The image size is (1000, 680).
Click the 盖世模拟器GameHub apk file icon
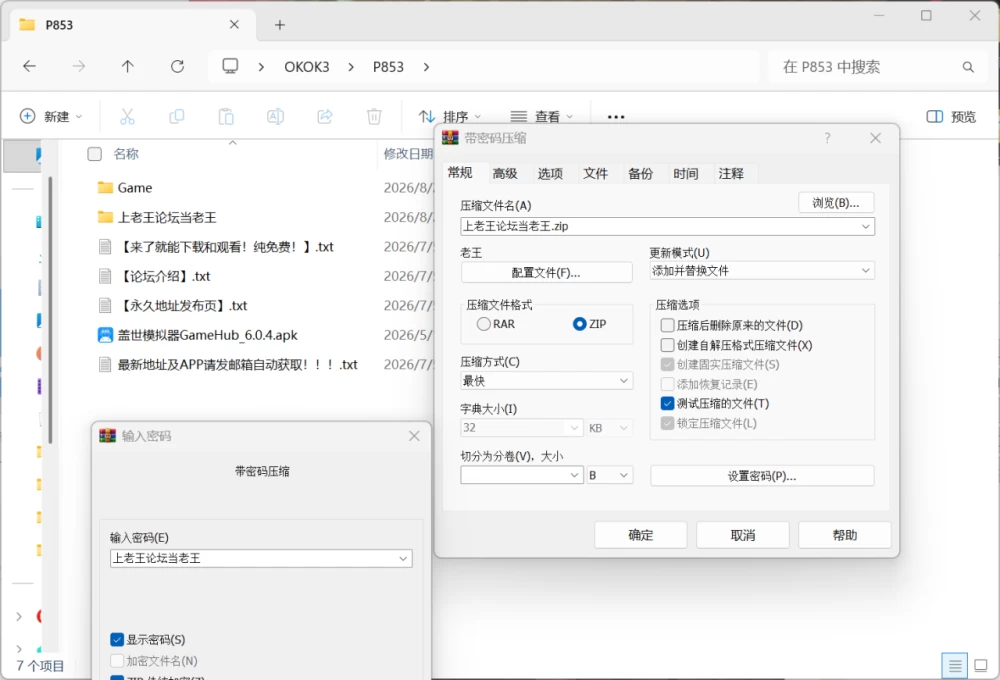pyautogui.click(x=105, y=335)
